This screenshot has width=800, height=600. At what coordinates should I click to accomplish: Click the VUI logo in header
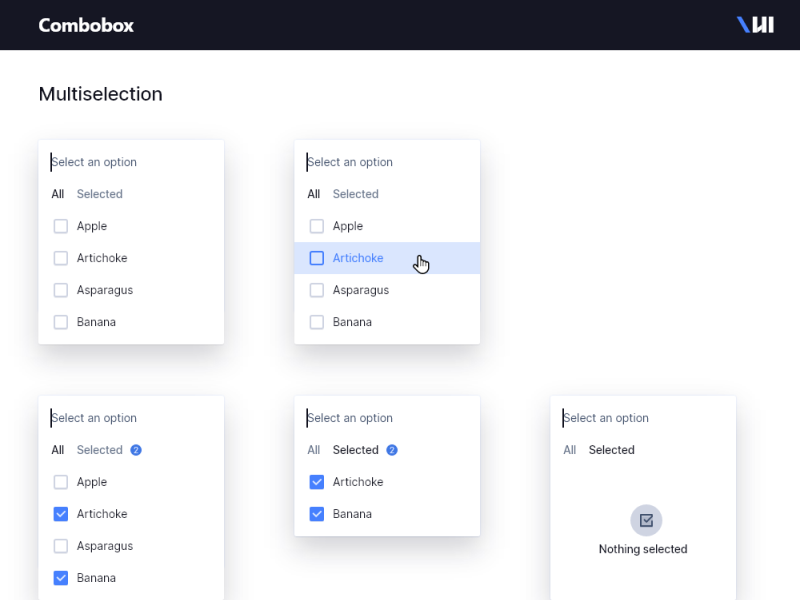[x=755, y=25]
